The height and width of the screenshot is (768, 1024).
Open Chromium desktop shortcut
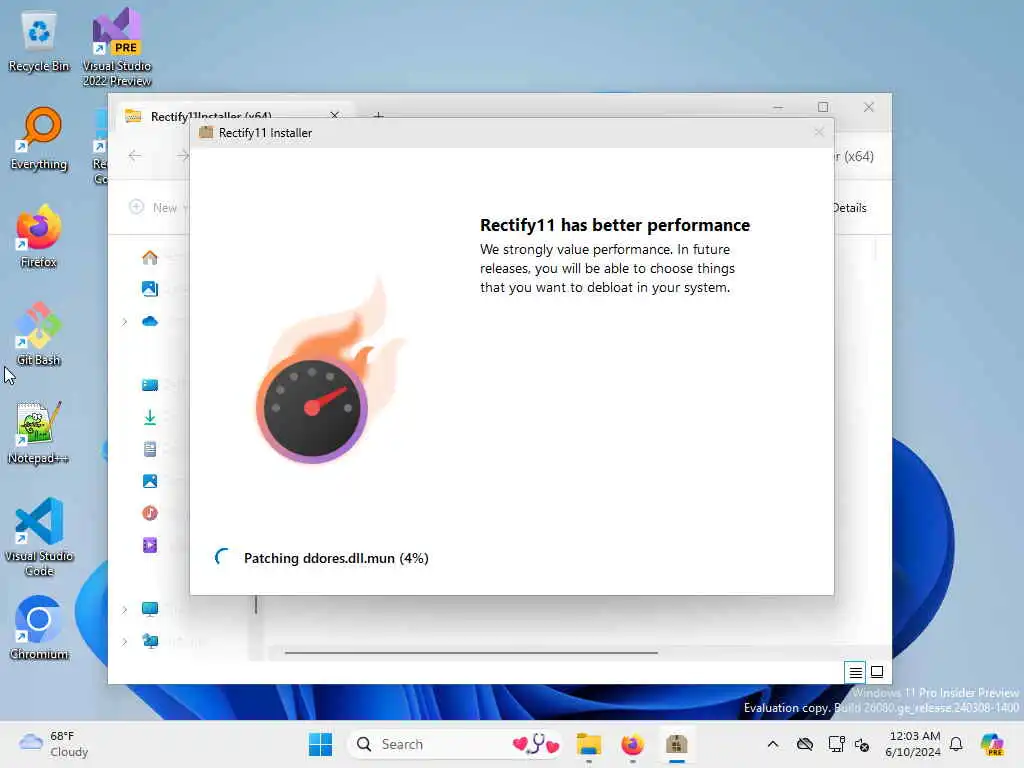[x=39, y=628]
